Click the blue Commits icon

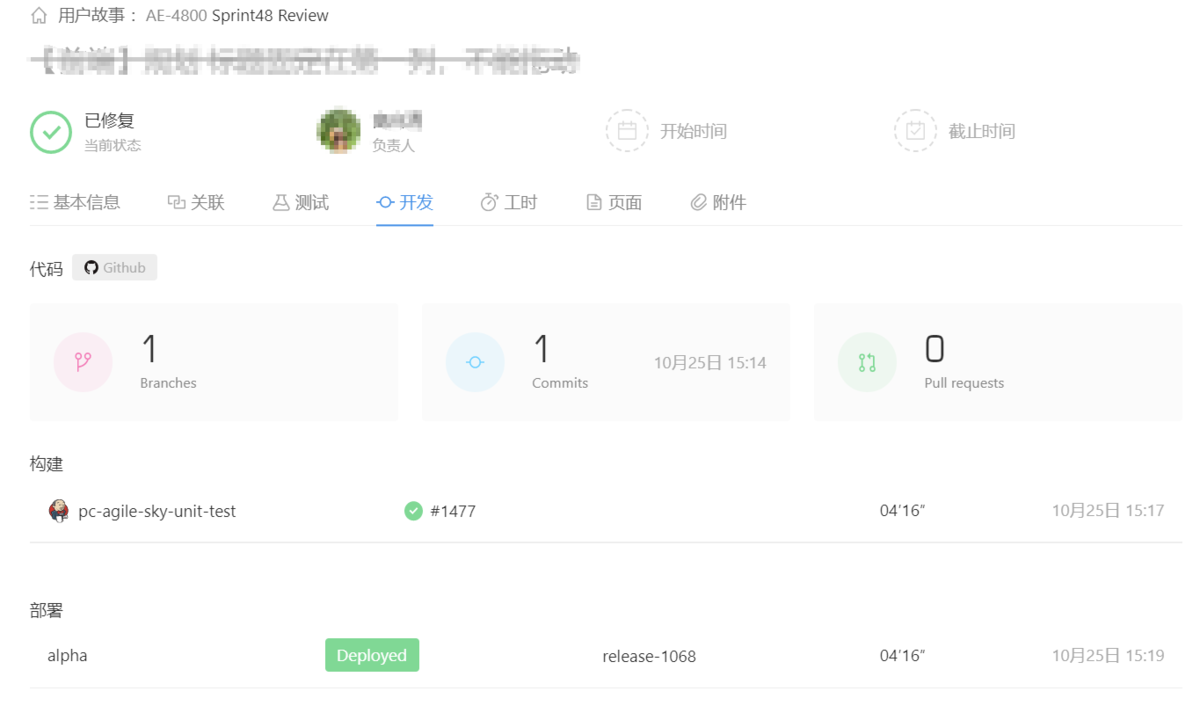click(475, 361)
